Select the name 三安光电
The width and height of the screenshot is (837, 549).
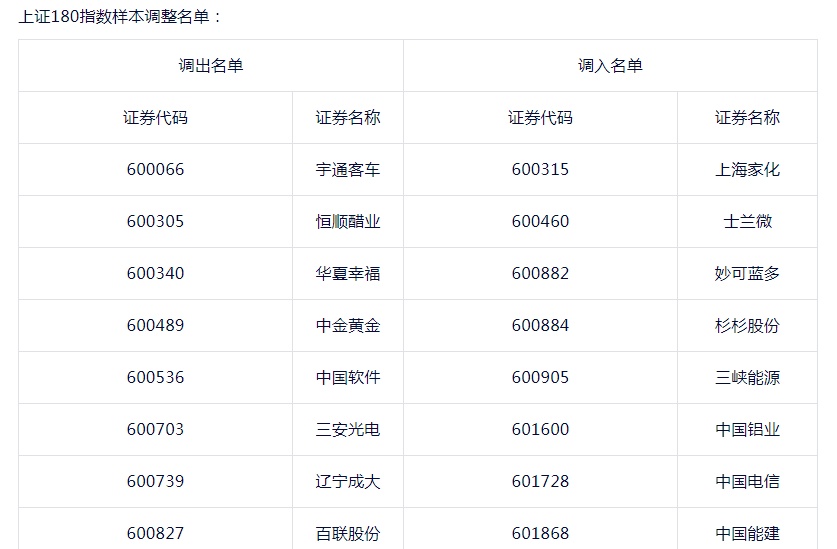tap(348, 429)
